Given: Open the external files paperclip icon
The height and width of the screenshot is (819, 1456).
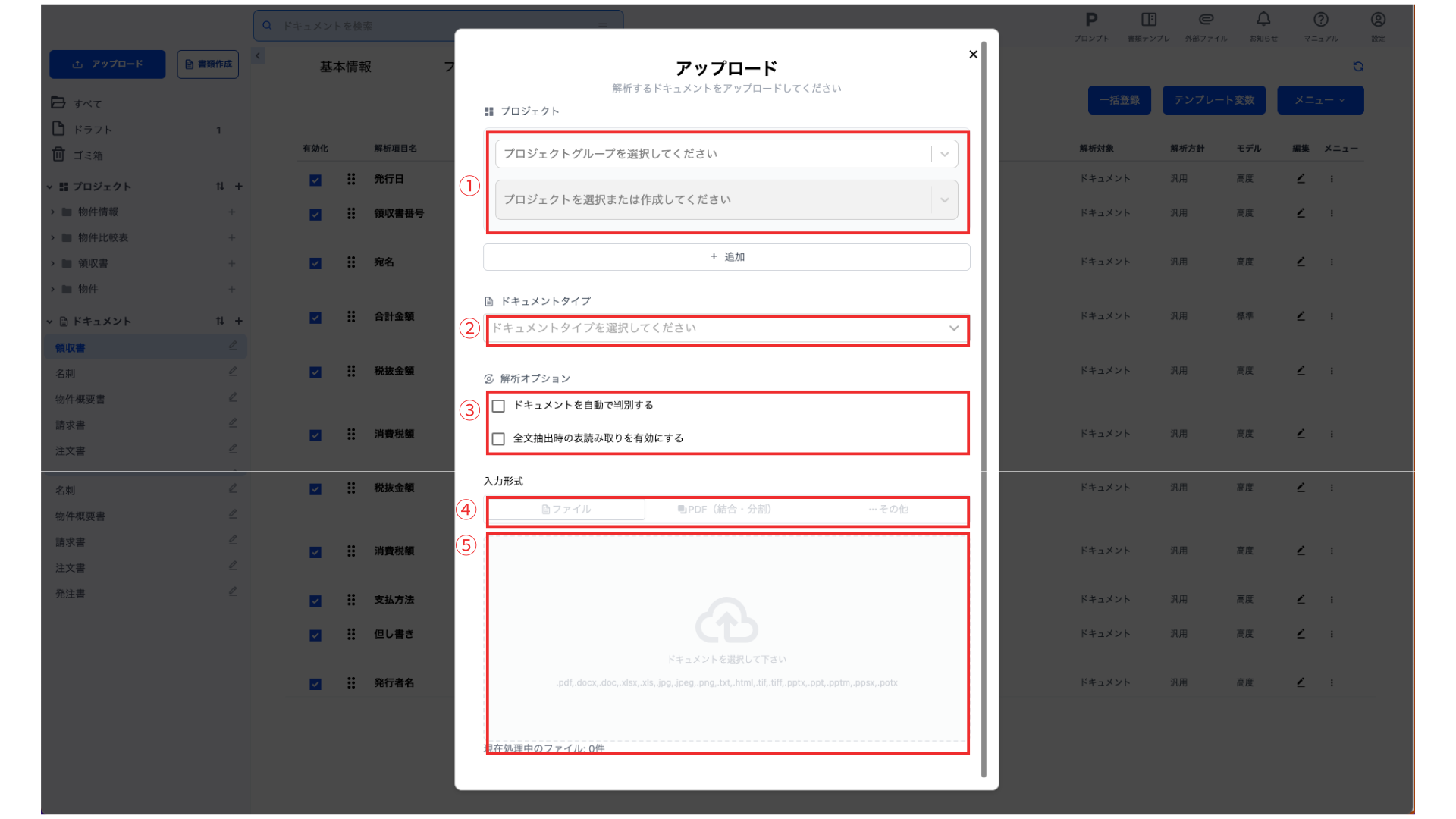Looking at the screenshot, I should [1206, 20].
